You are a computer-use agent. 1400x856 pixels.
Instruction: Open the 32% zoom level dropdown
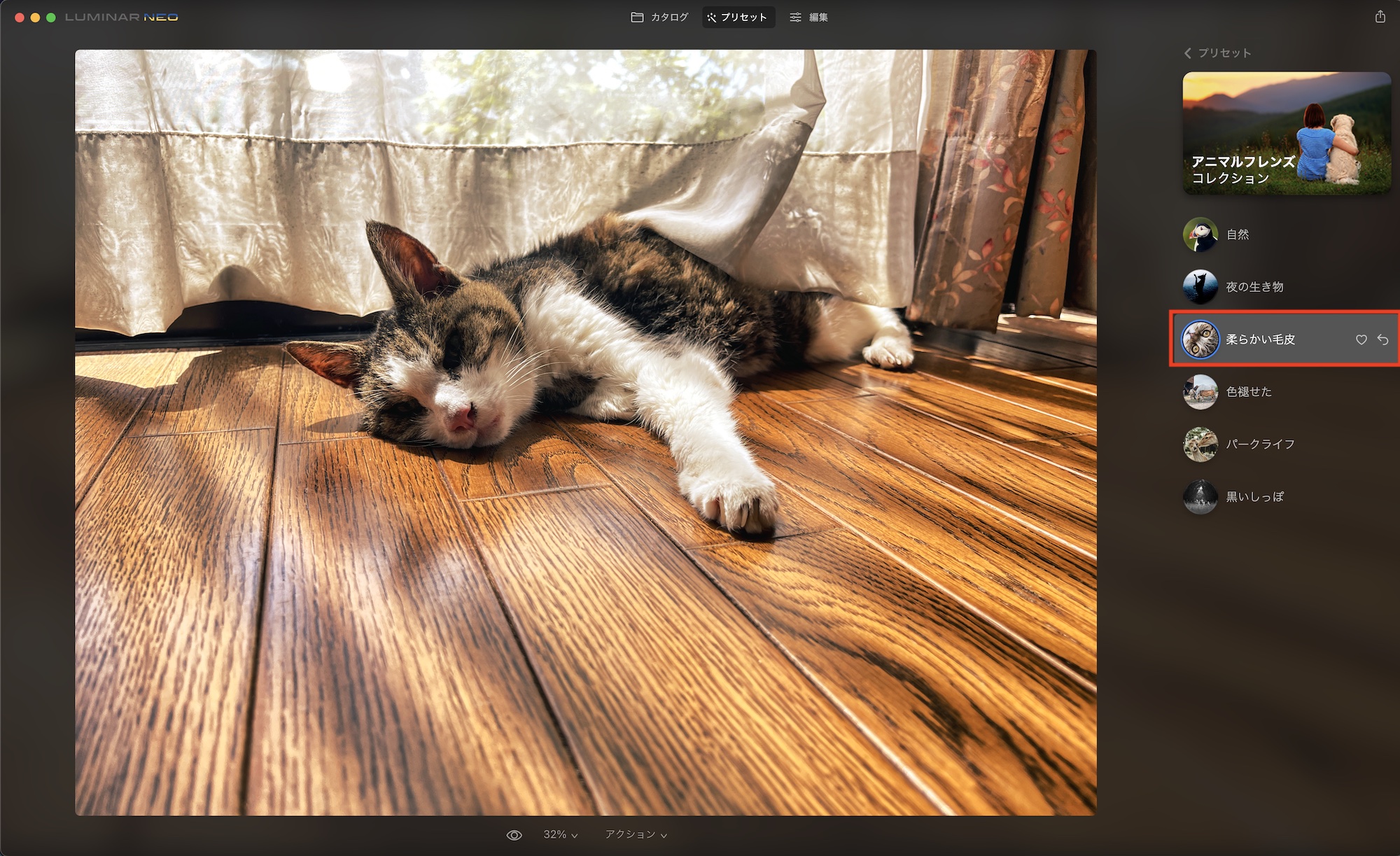[x=560, y=835]
